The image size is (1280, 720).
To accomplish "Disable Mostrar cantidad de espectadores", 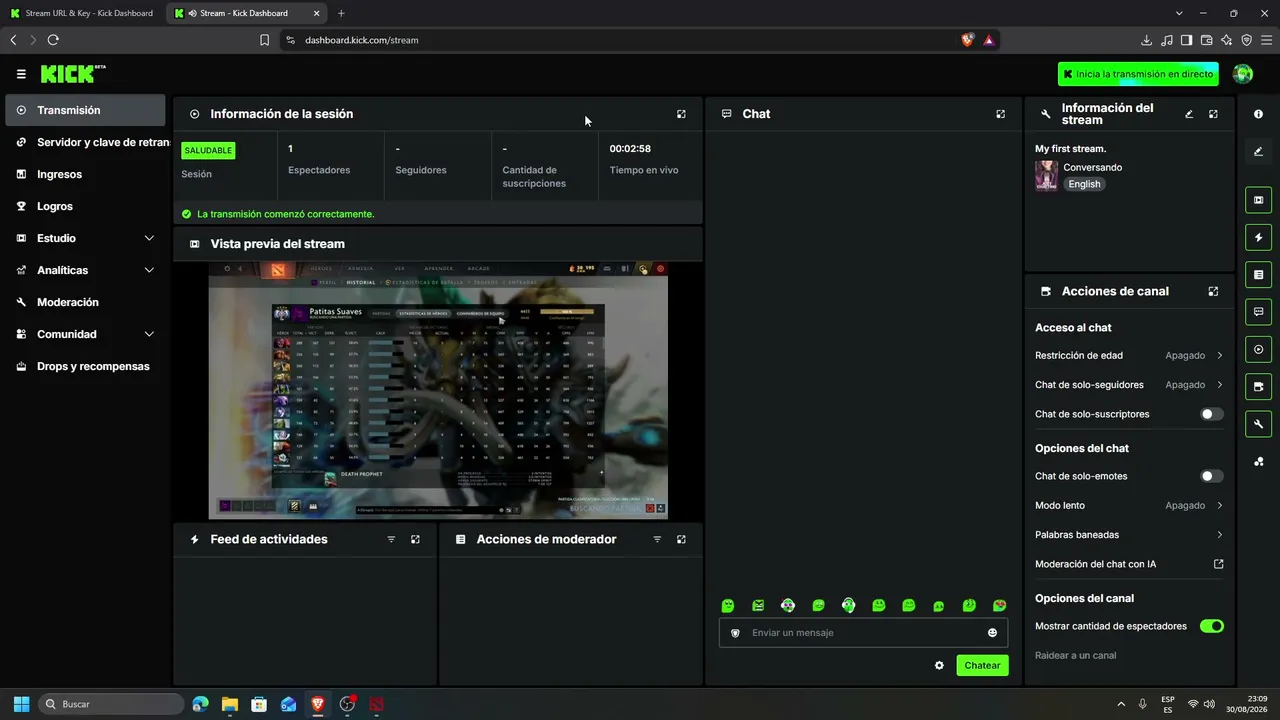I will click(x=1211, y=626).
